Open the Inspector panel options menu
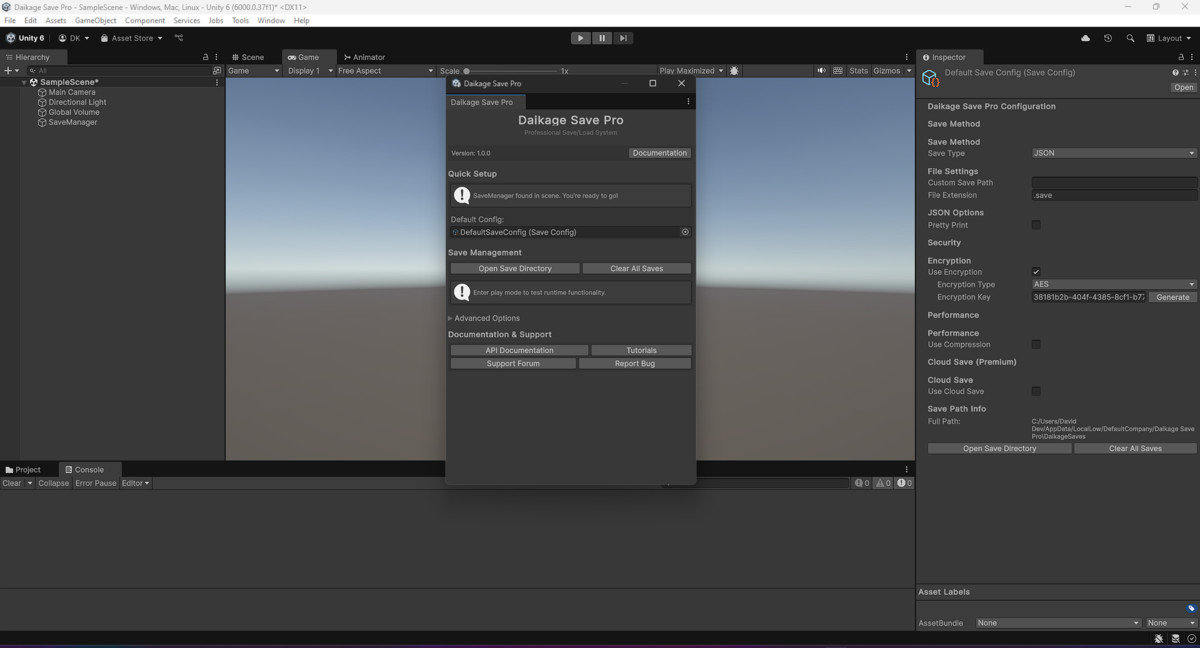Viewport: 1200px width, 648px height. pyautogui.click(x=1191, y=57)
